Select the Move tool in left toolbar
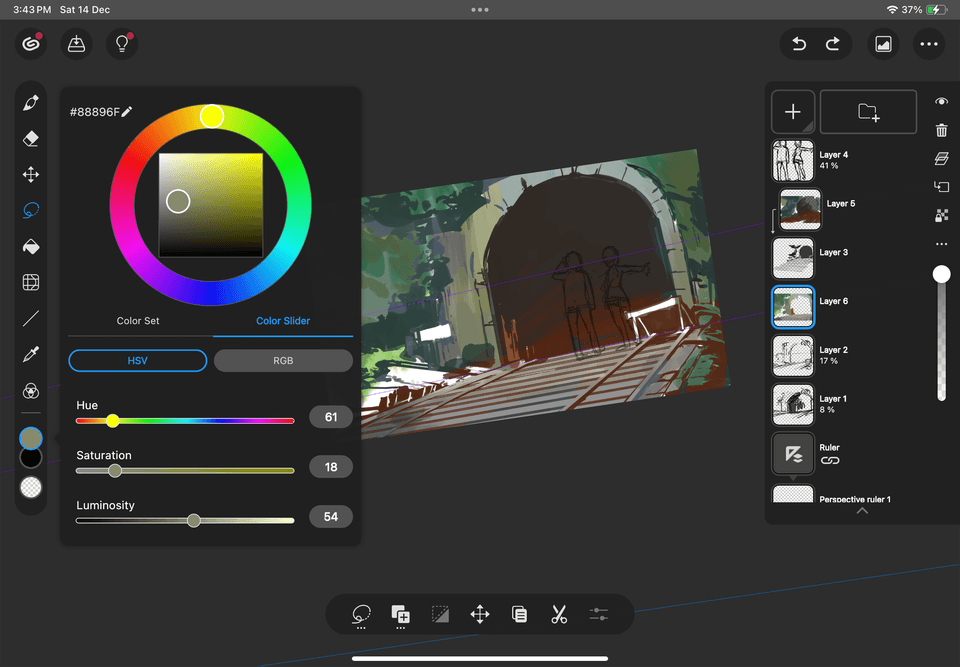Screen dimensions: 960x667 pyautogui.click(x=31, y=175)
